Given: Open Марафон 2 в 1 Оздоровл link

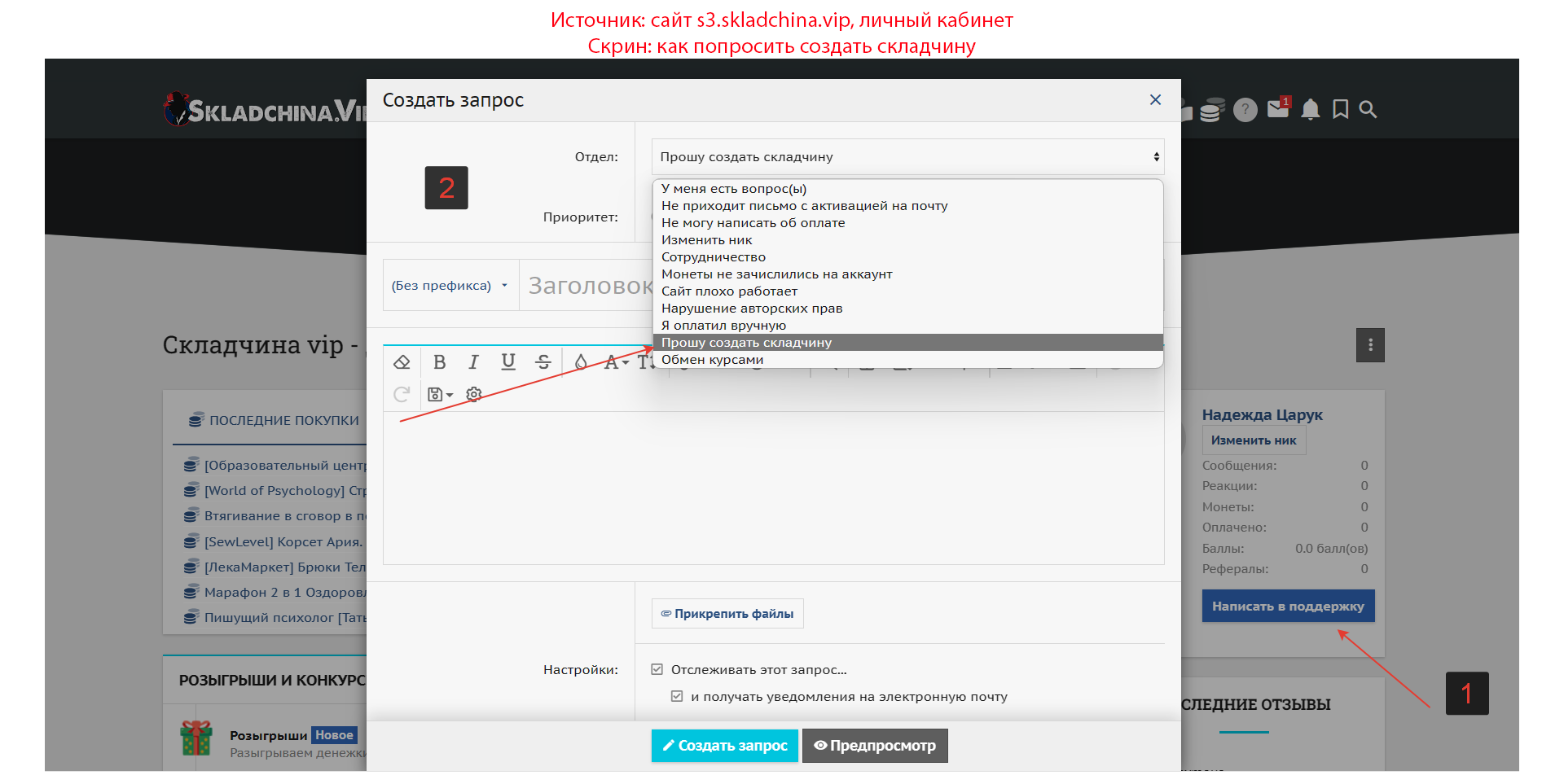Looking at the screenshot, I should point(286,592).
